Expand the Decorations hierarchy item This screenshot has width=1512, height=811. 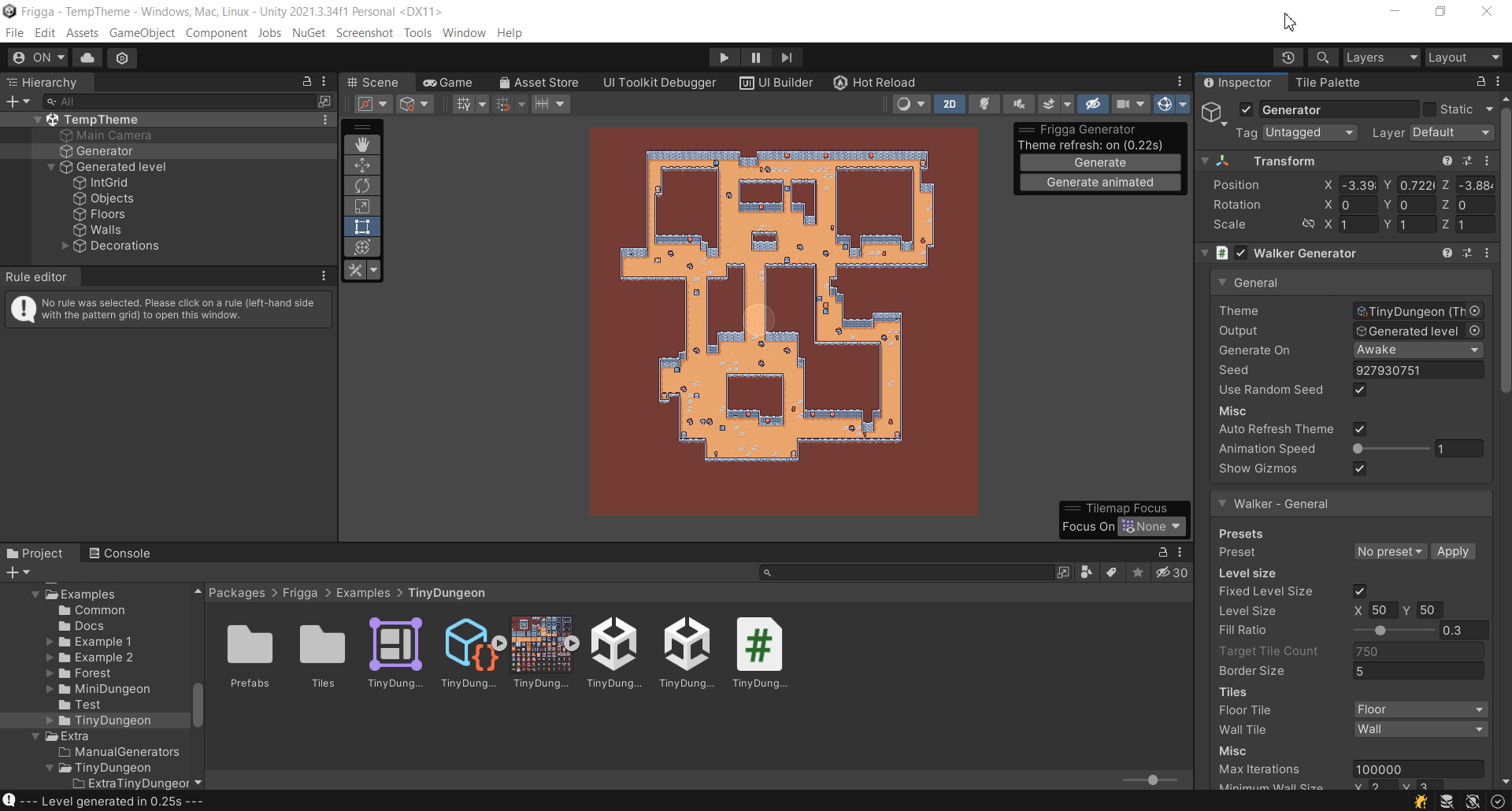coord(65,246)
